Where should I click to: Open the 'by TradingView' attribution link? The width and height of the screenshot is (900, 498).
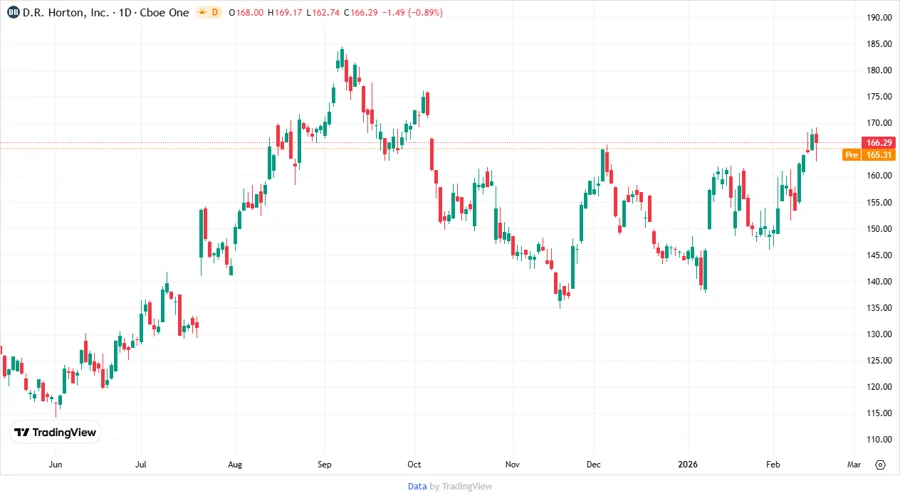coord(461,486)
